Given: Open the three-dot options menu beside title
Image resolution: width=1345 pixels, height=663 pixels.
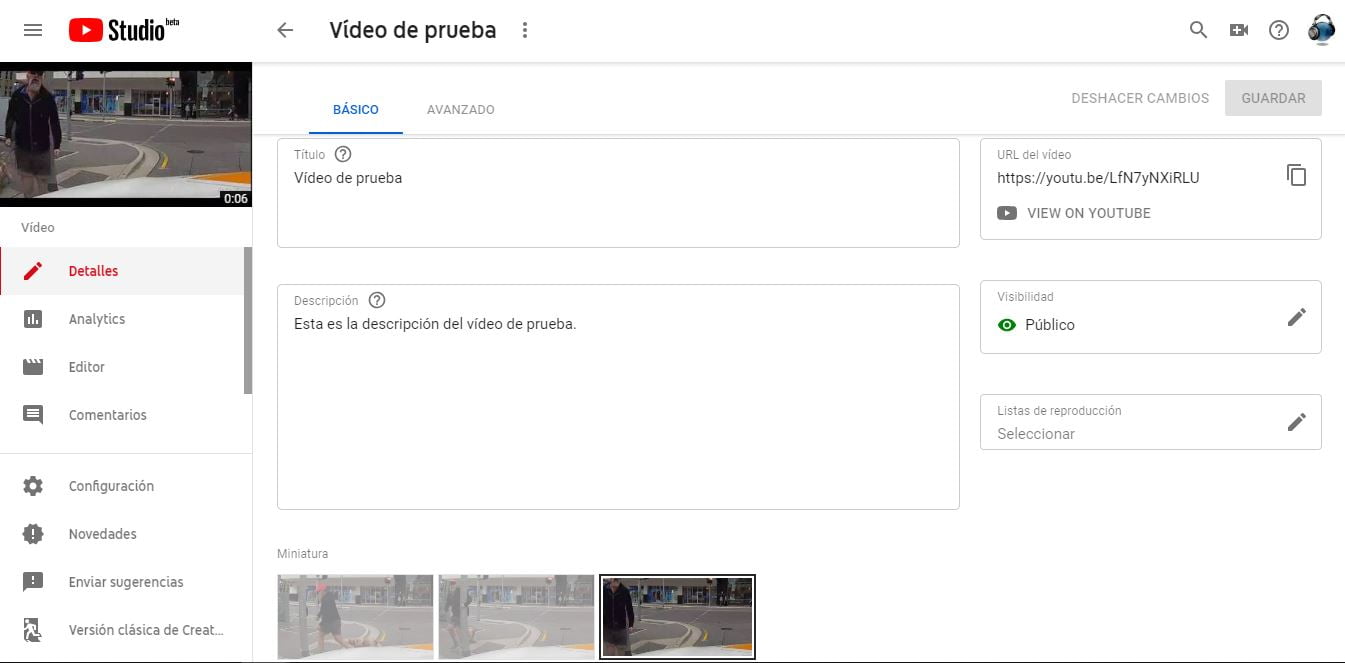Looking at the screenshot, I should 524,30.
